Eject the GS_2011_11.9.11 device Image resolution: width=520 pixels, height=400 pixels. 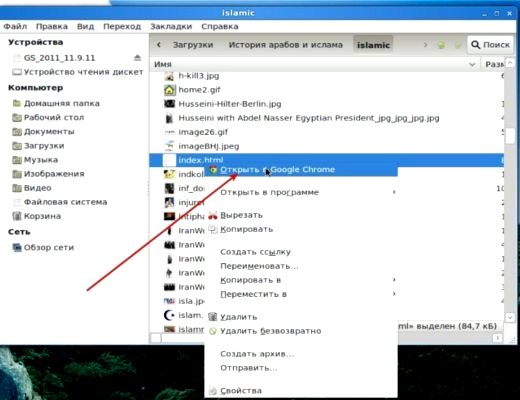[x=137, y=58]
